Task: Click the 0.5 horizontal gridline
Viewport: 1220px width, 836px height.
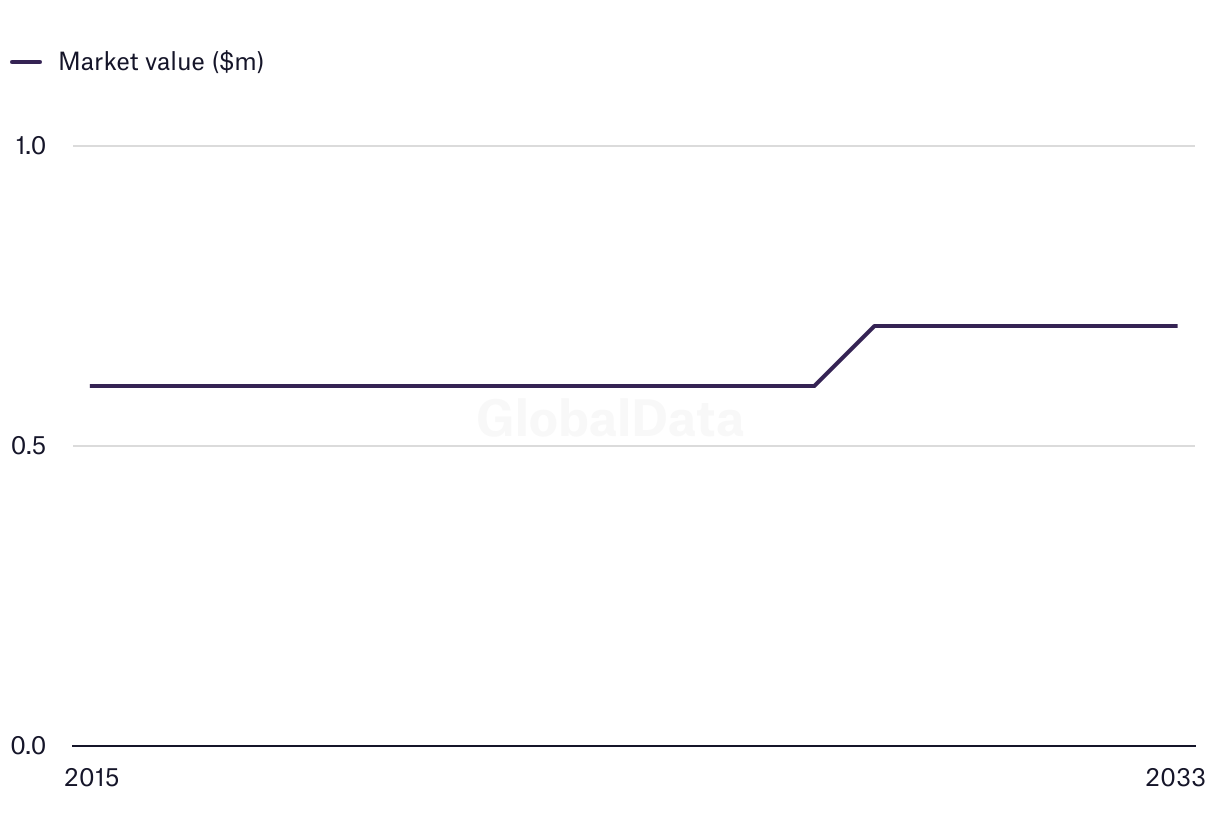Action: 634,446
